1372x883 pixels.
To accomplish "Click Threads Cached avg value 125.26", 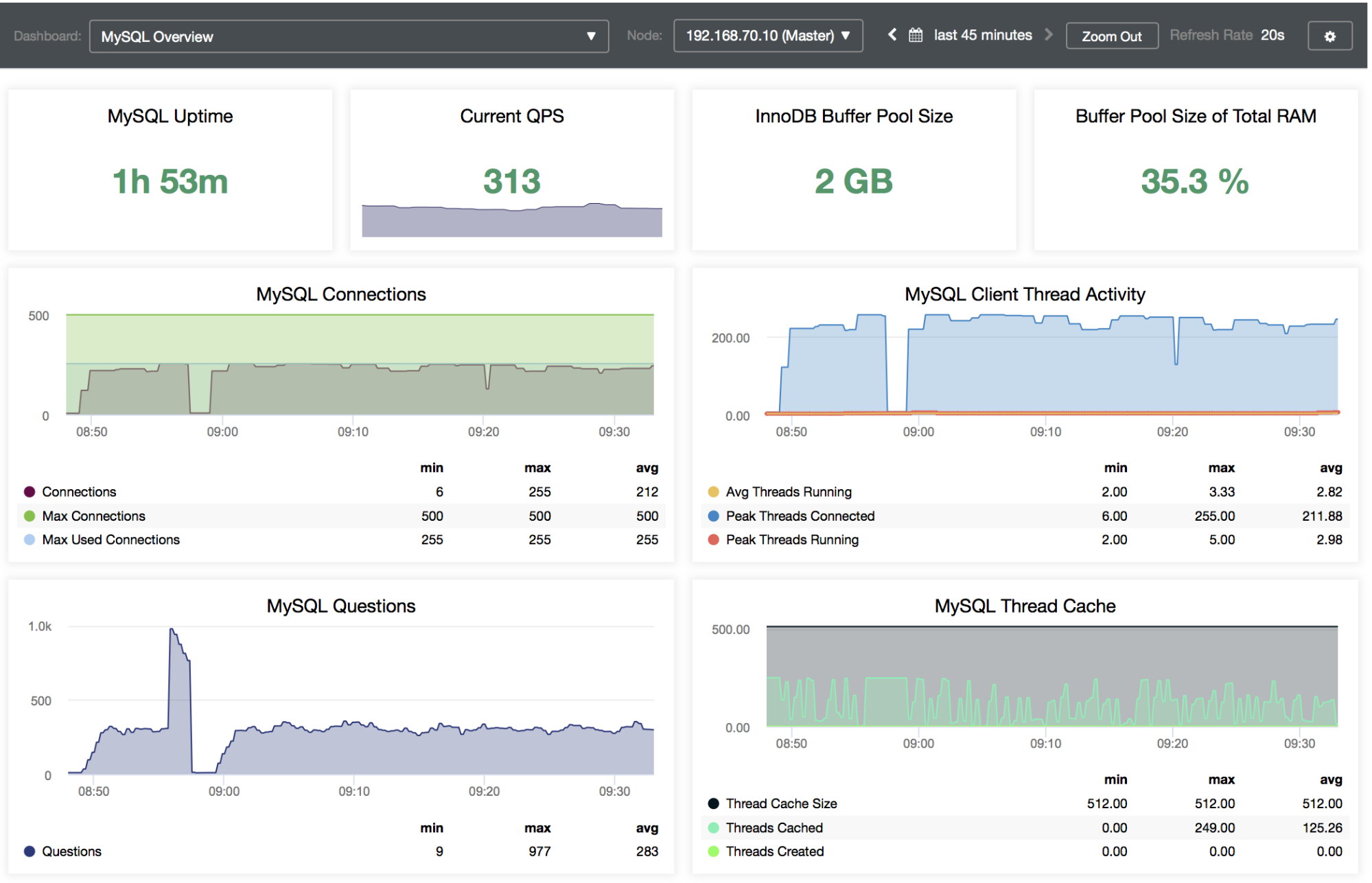I will pyautogui.click(x=1322, y=828).
